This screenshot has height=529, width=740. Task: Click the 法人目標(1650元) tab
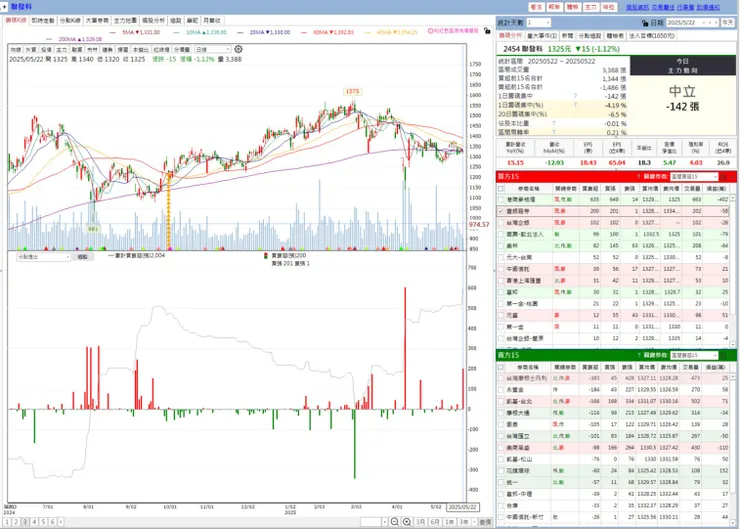pos(652,35)
